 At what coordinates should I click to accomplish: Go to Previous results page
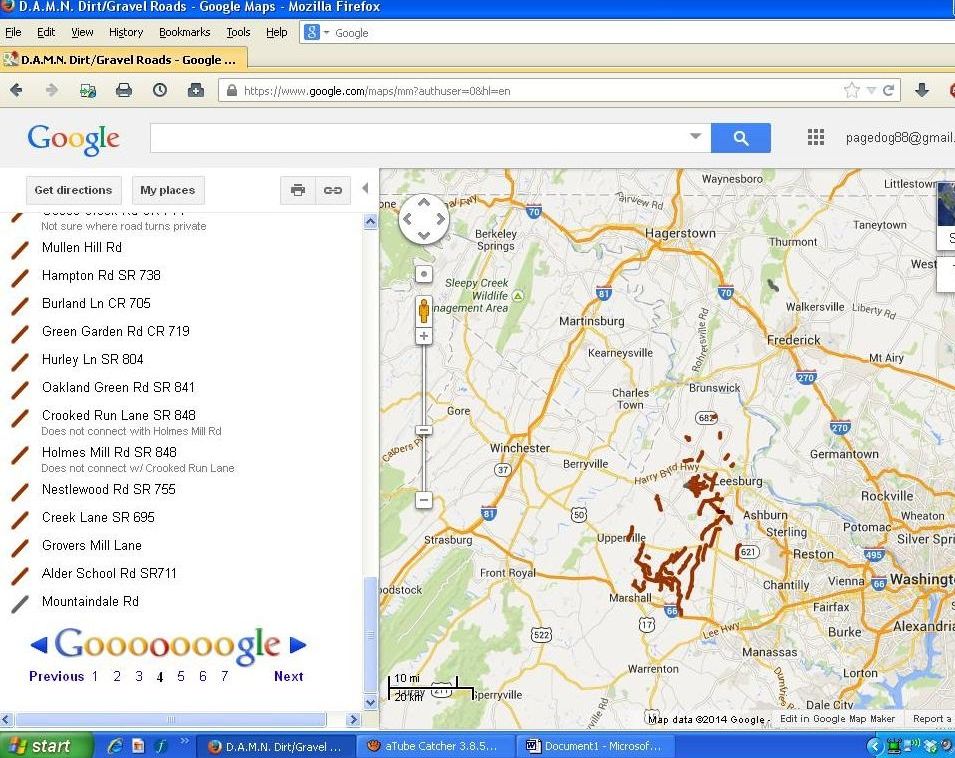click(x=56, y=676)
